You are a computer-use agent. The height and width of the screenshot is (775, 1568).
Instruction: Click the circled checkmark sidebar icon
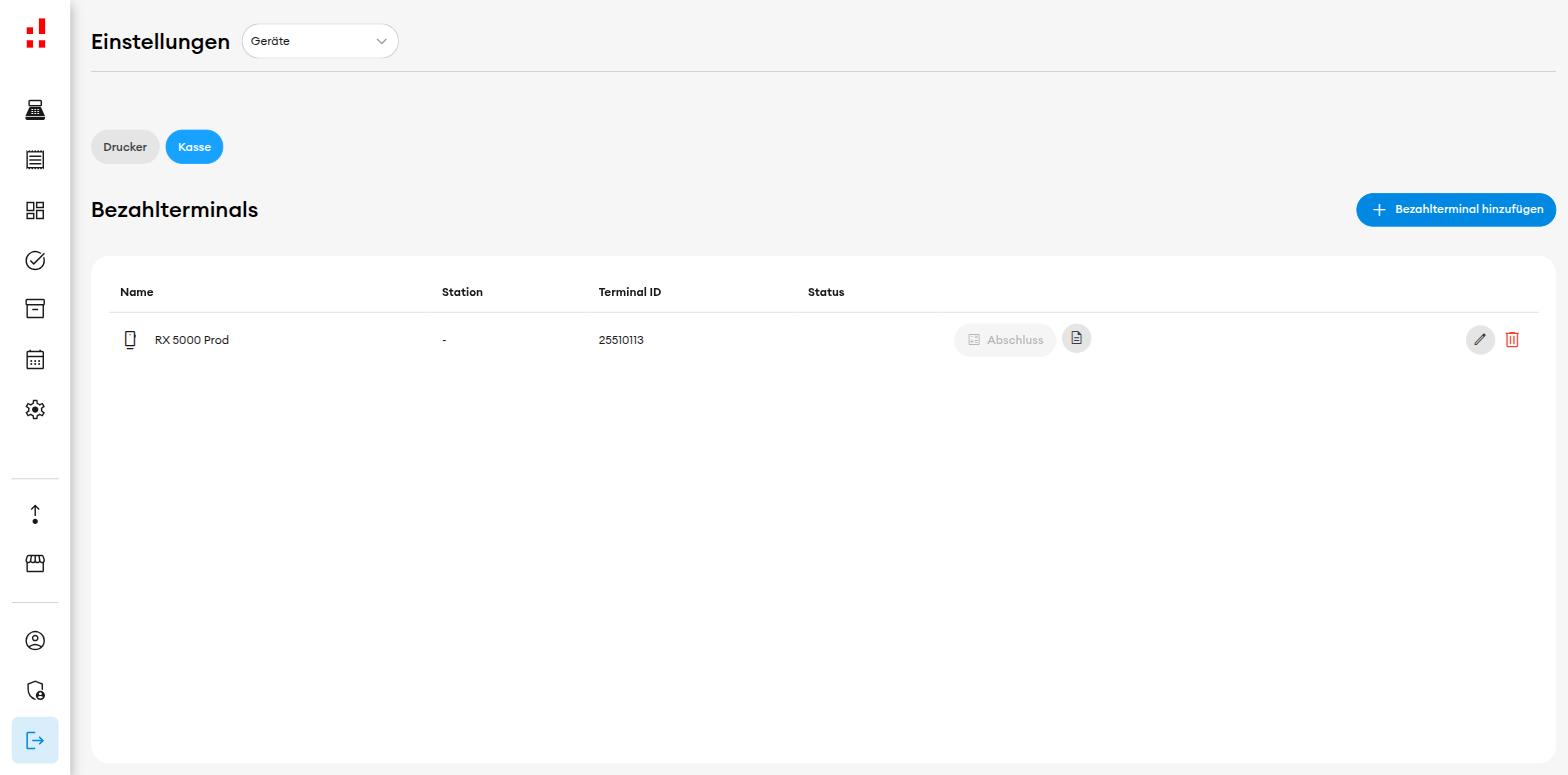pos(35,260)
